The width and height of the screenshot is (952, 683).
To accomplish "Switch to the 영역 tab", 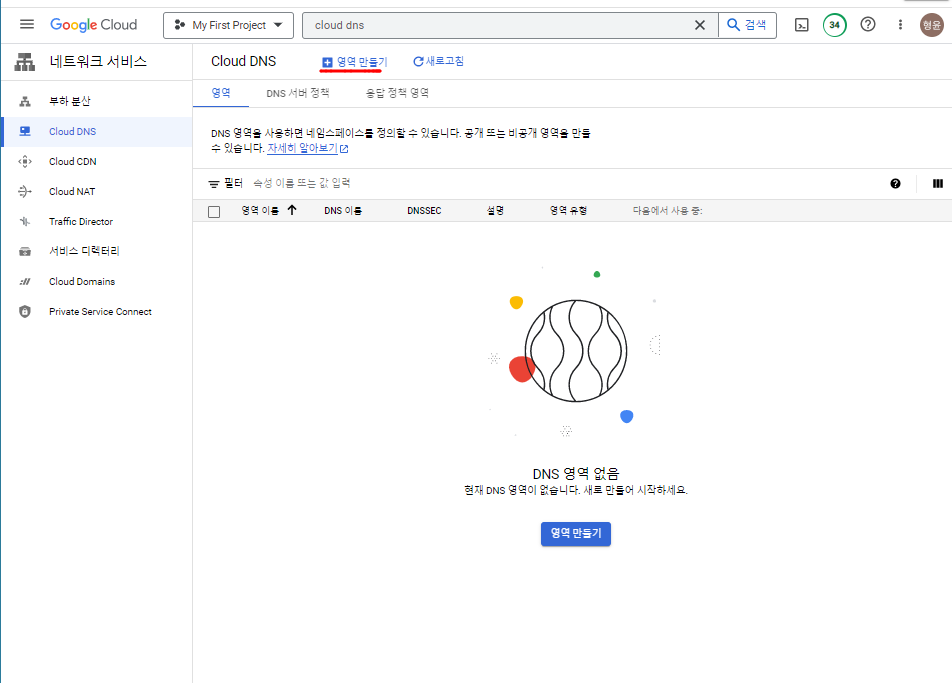I will (221, 93).
